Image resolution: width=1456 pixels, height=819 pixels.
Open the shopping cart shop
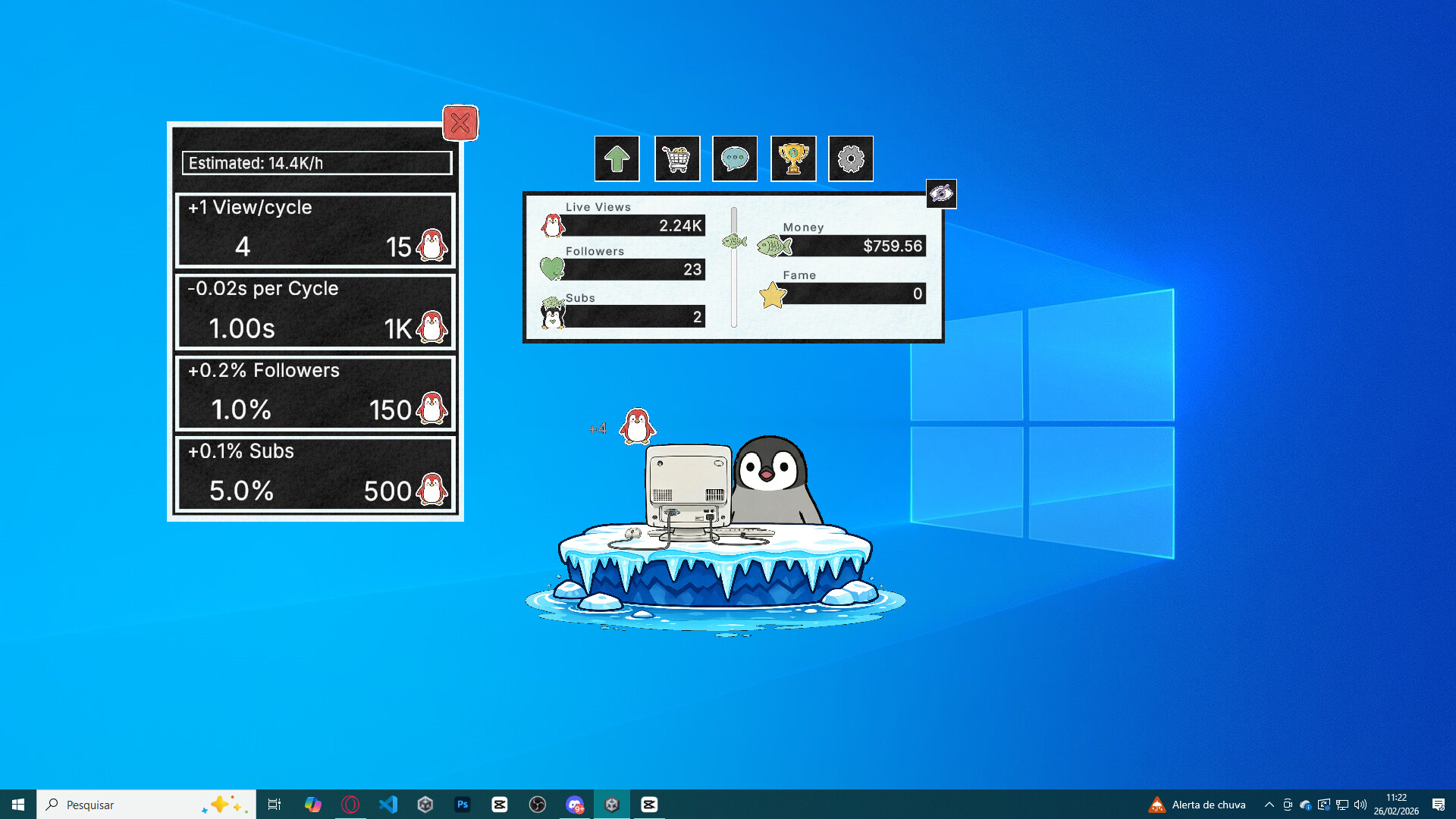point(676,158)
